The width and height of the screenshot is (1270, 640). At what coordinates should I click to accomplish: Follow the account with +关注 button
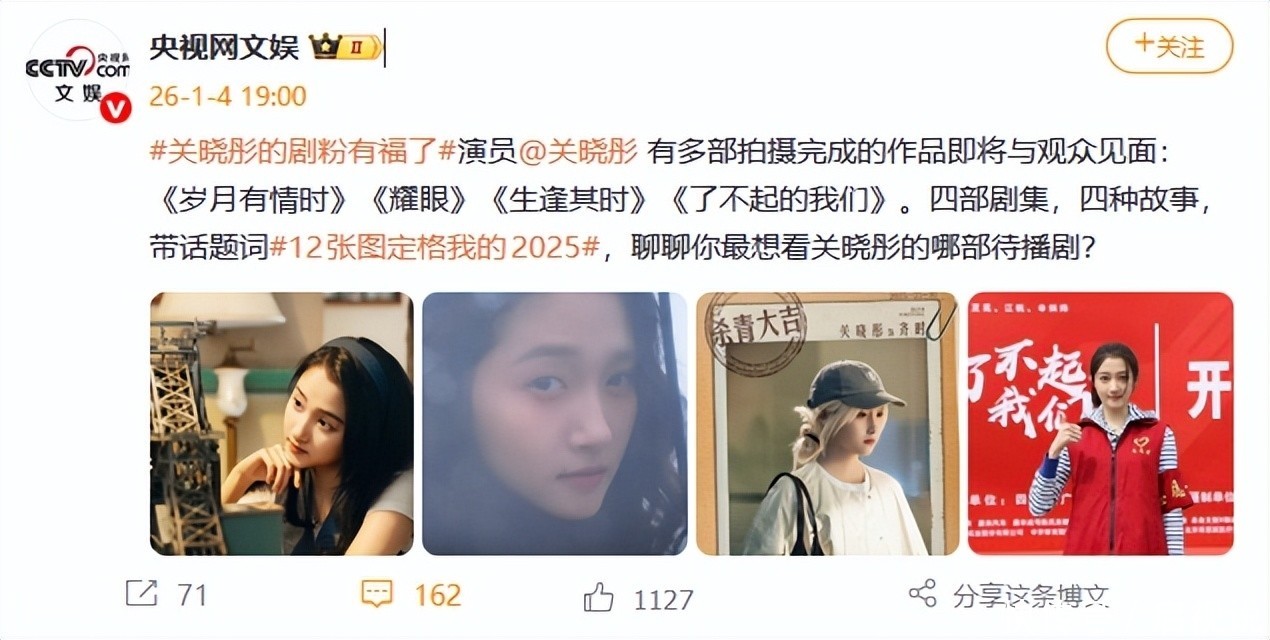click(x=1169, y=46)
